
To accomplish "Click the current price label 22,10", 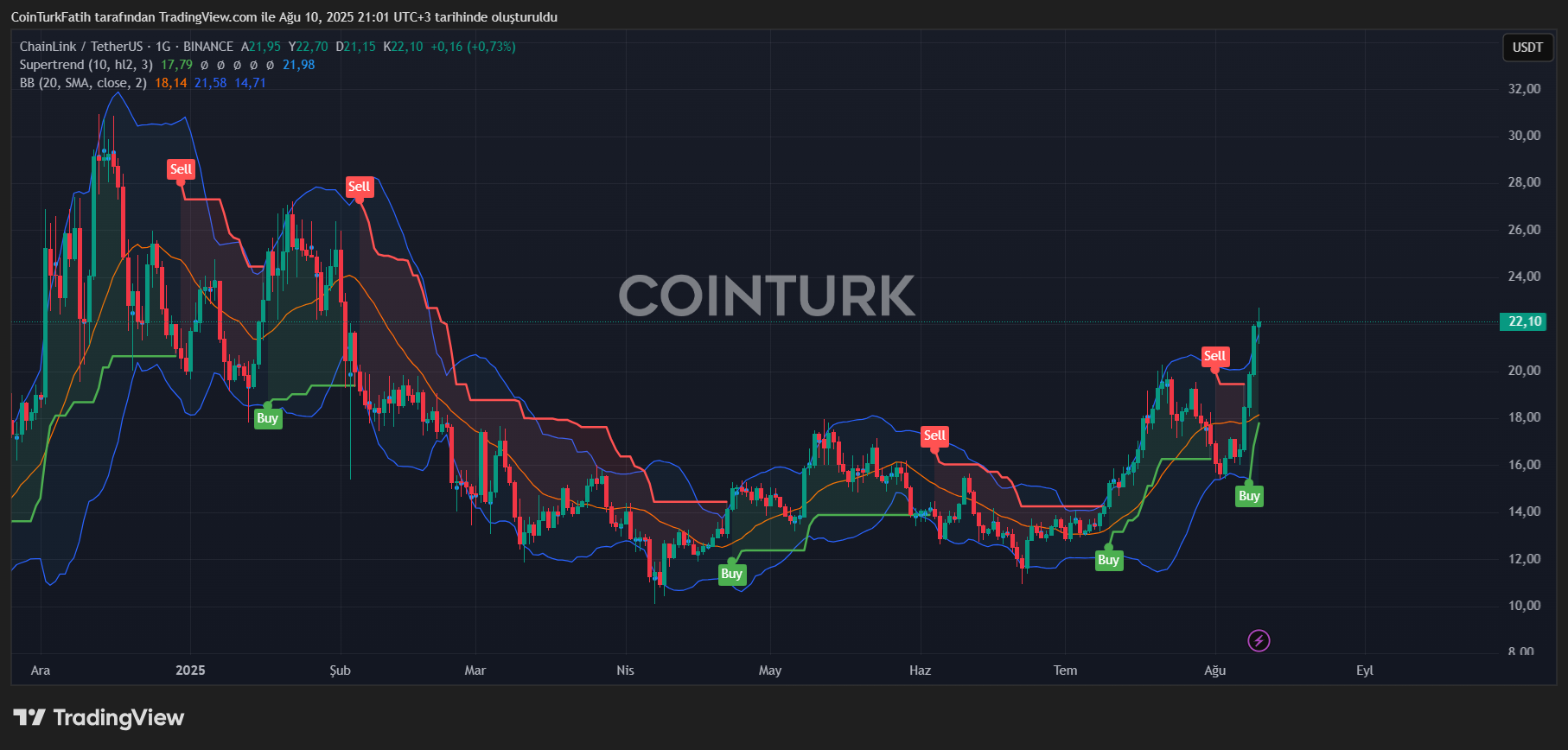I will coord(1524,321).
